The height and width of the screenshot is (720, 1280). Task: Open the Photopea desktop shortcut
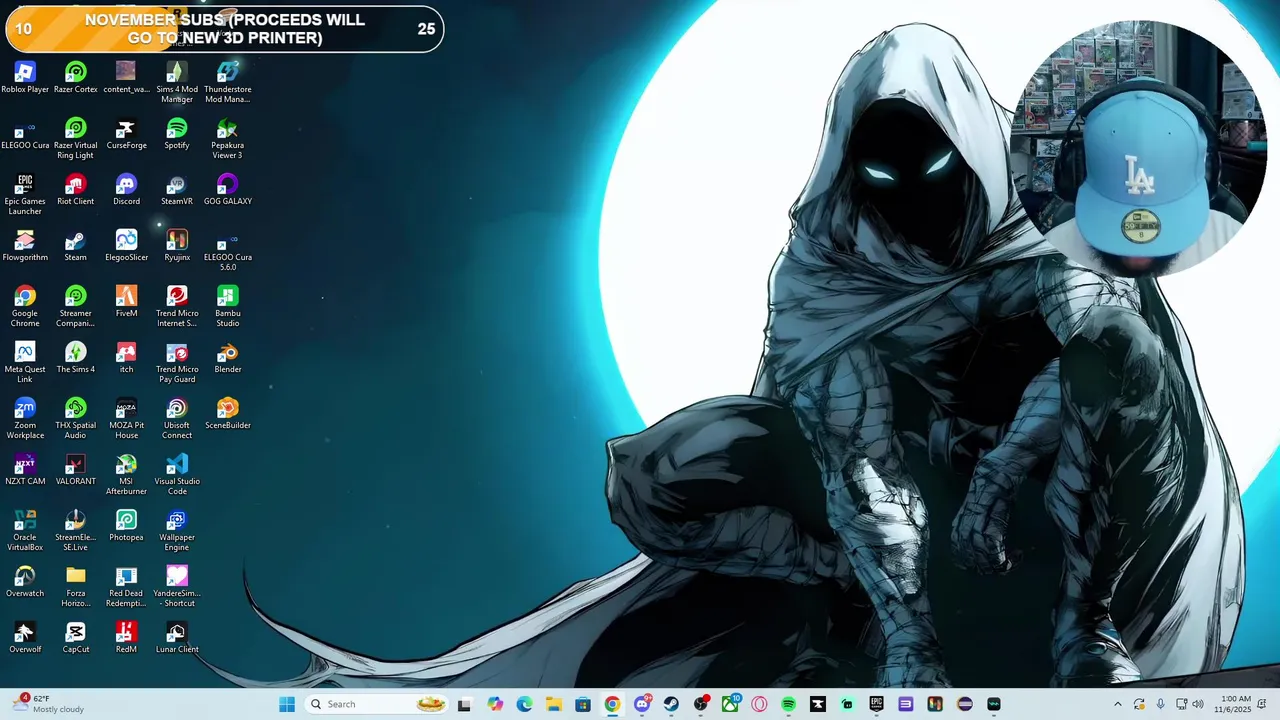[126, 526]
